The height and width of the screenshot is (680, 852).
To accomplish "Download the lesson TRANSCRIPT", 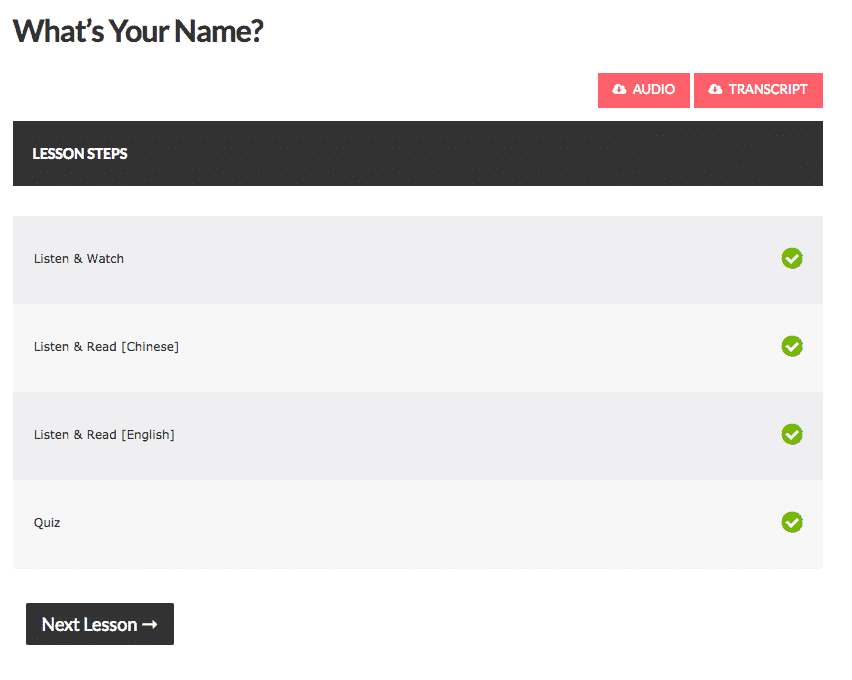I will coord(758,90).
